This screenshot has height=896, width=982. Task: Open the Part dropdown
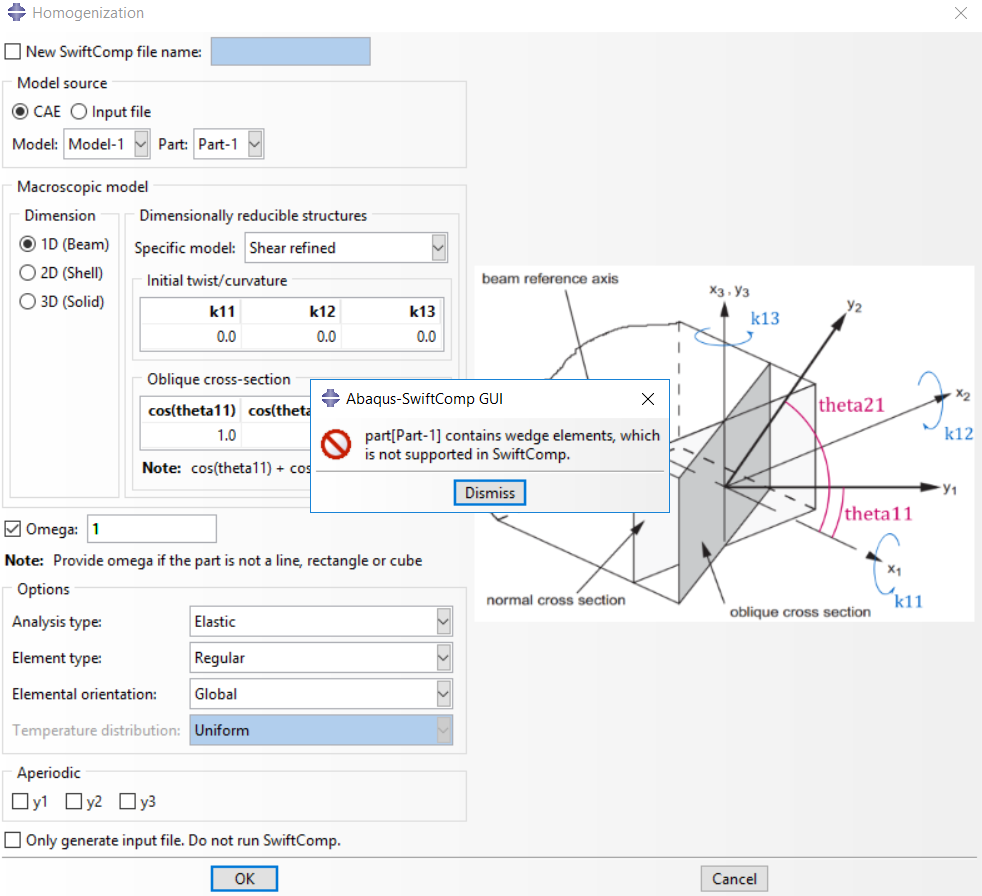(254, 144)
